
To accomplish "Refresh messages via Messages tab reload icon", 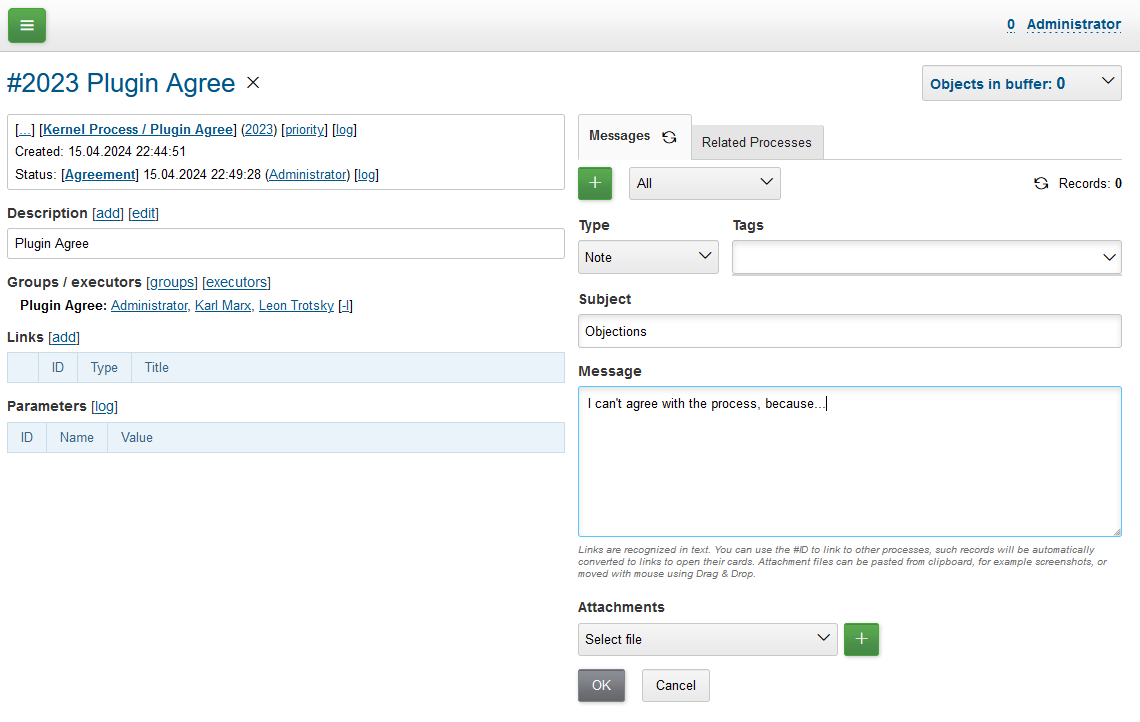I will point(669,137).
